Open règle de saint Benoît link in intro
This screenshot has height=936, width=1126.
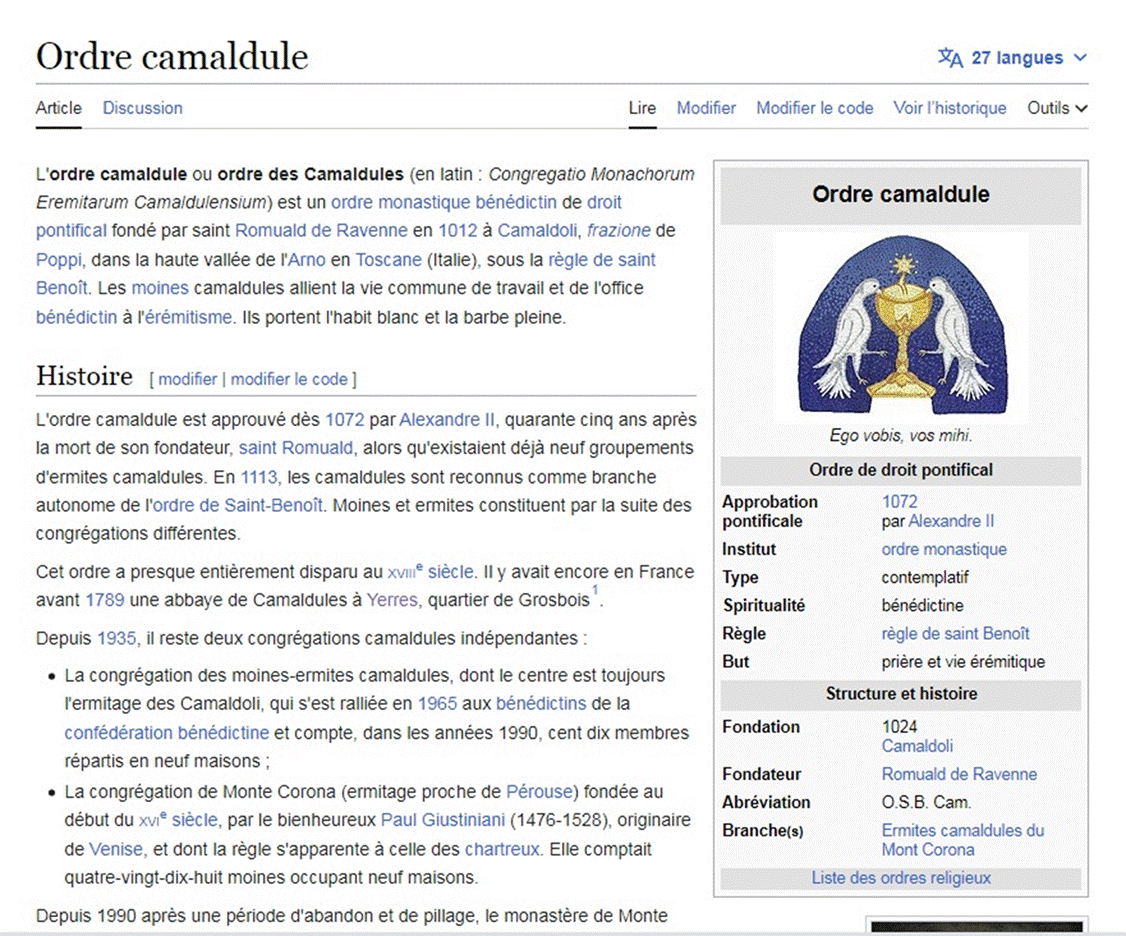(x=346, y=274)
